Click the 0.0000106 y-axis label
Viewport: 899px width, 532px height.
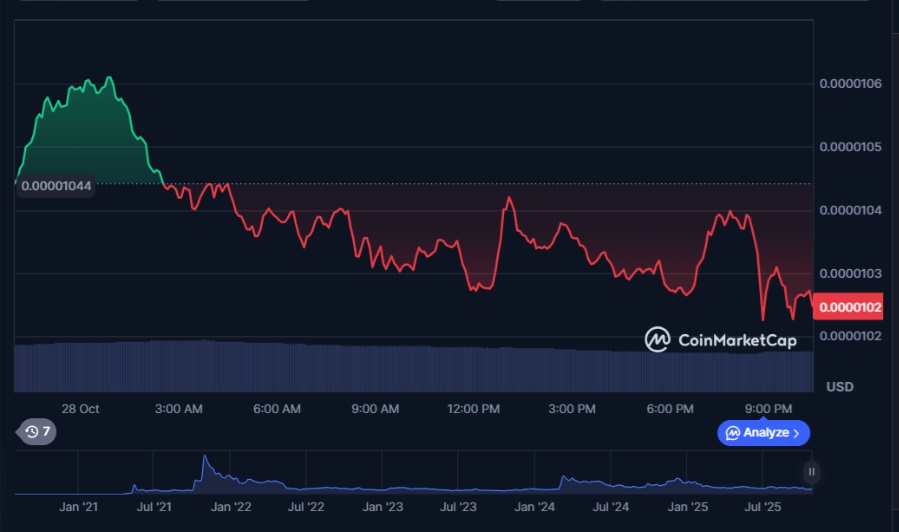coord(850,84)
